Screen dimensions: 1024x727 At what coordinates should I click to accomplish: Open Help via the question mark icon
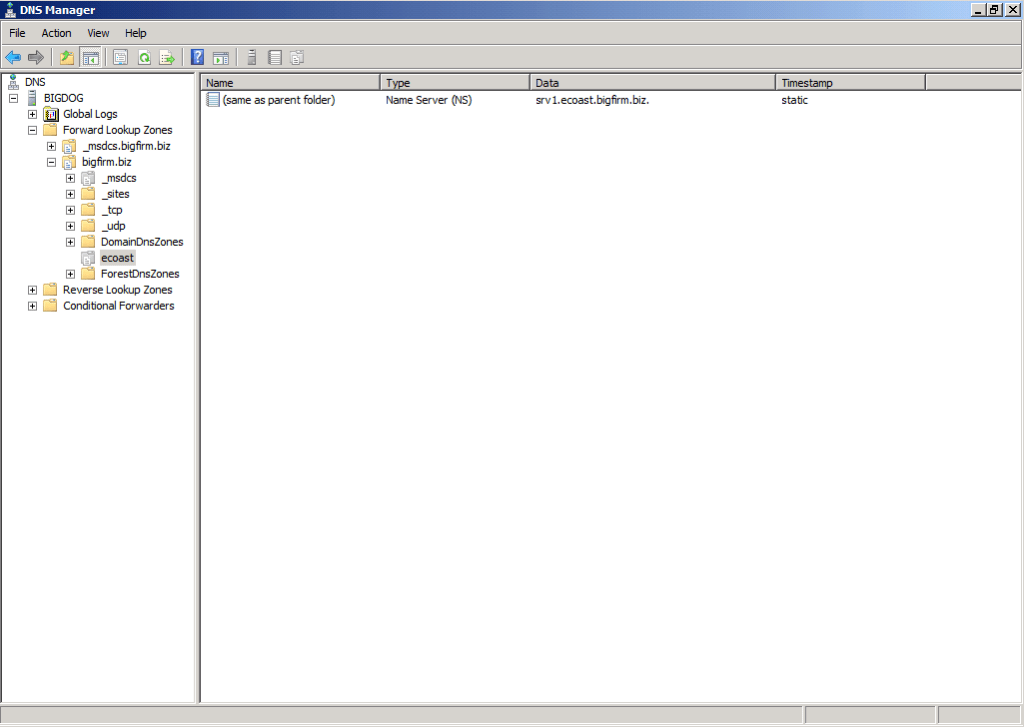coord(197,57)
